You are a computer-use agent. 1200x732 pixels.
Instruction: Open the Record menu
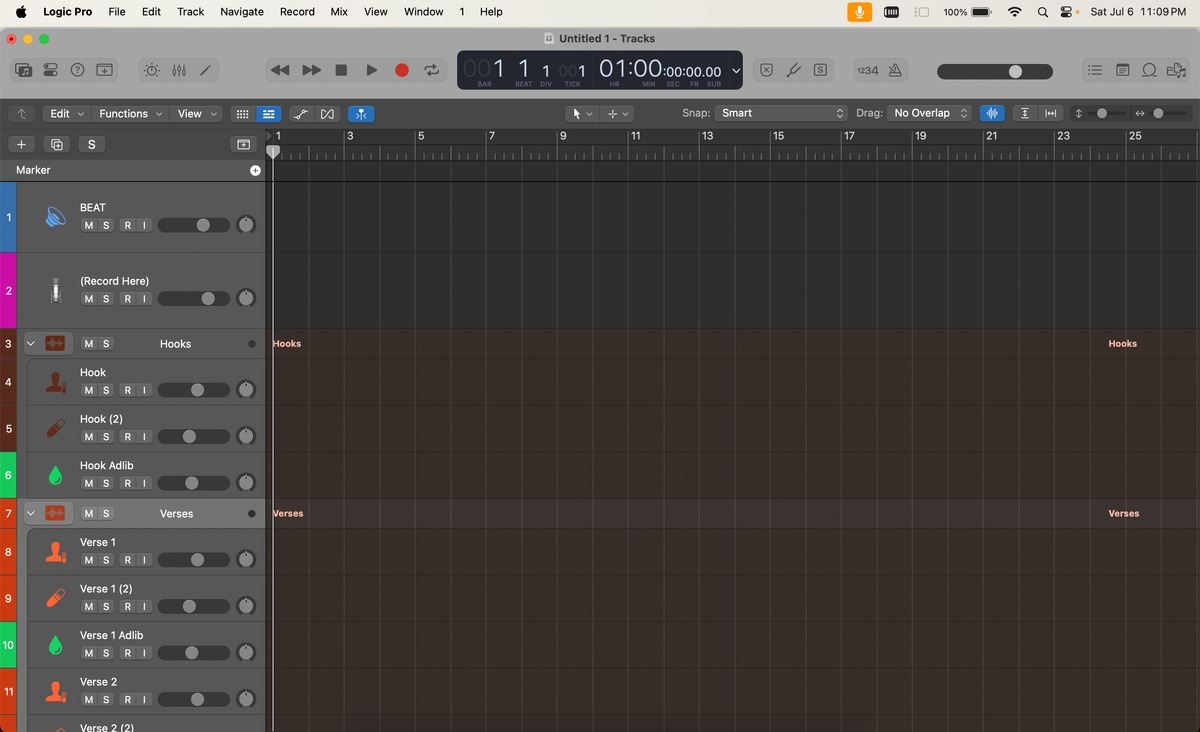tap(297, 12)
